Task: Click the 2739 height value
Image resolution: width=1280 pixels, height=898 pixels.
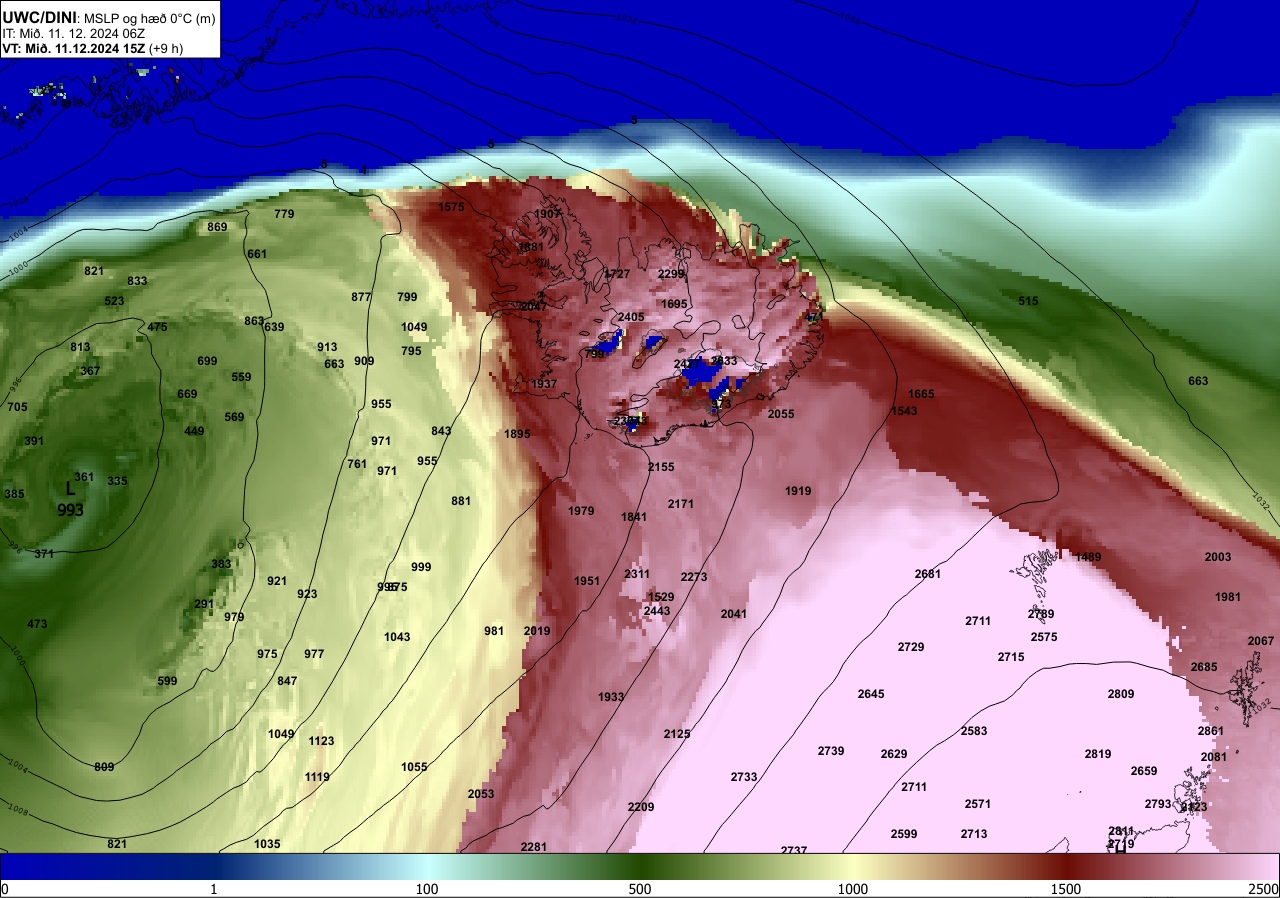Action: [831, 751]
